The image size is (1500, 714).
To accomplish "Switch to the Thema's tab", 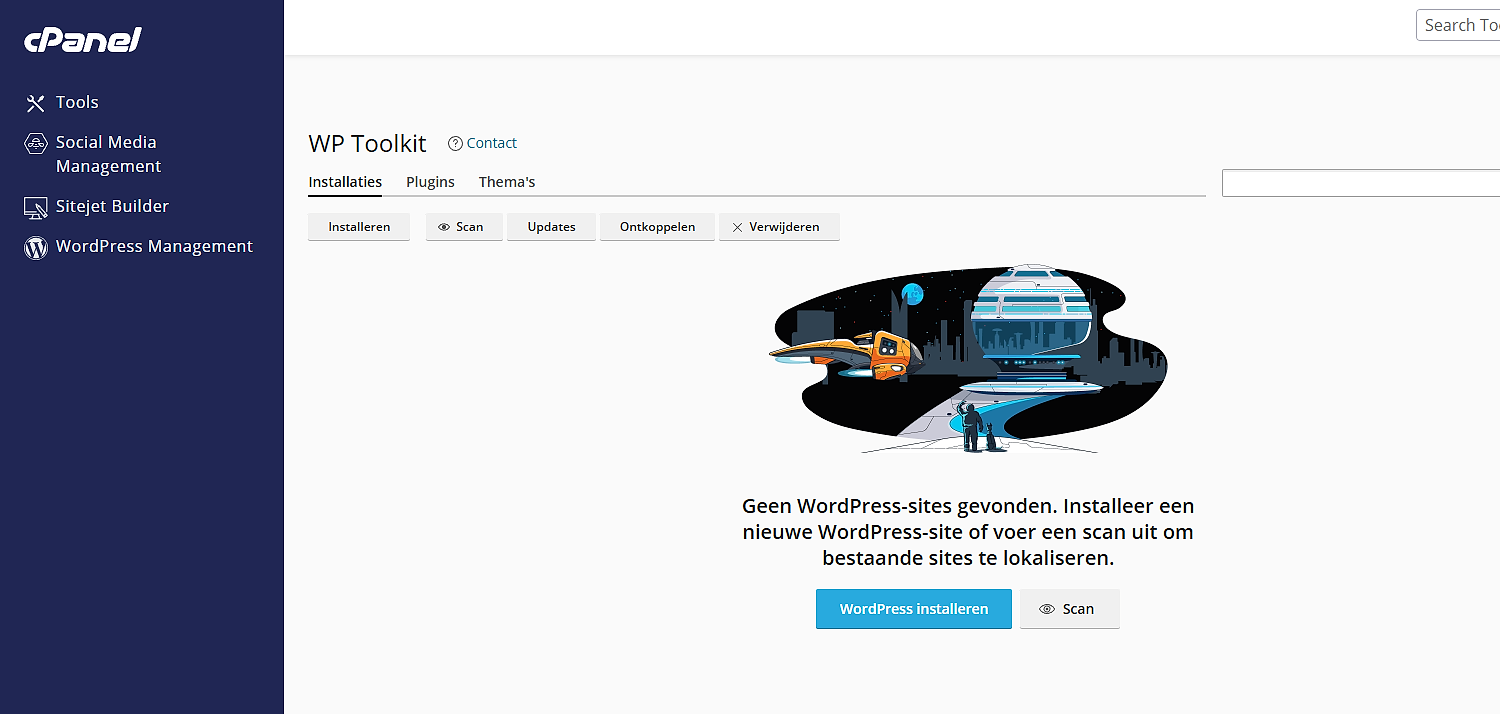I will tap(507, 182).
